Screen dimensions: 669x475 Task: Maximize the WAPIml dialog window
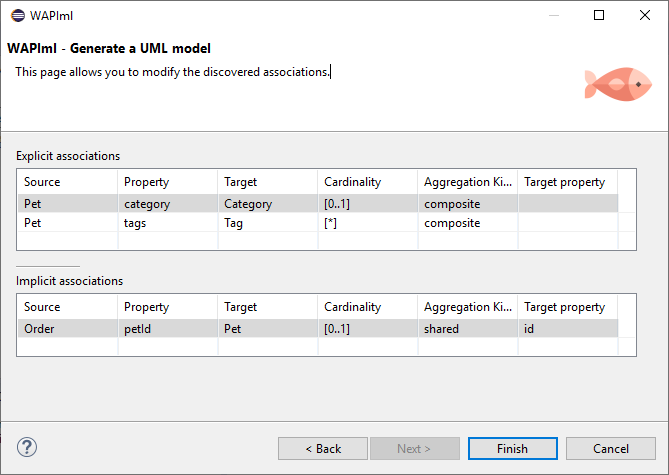click(x=599, y=15)
